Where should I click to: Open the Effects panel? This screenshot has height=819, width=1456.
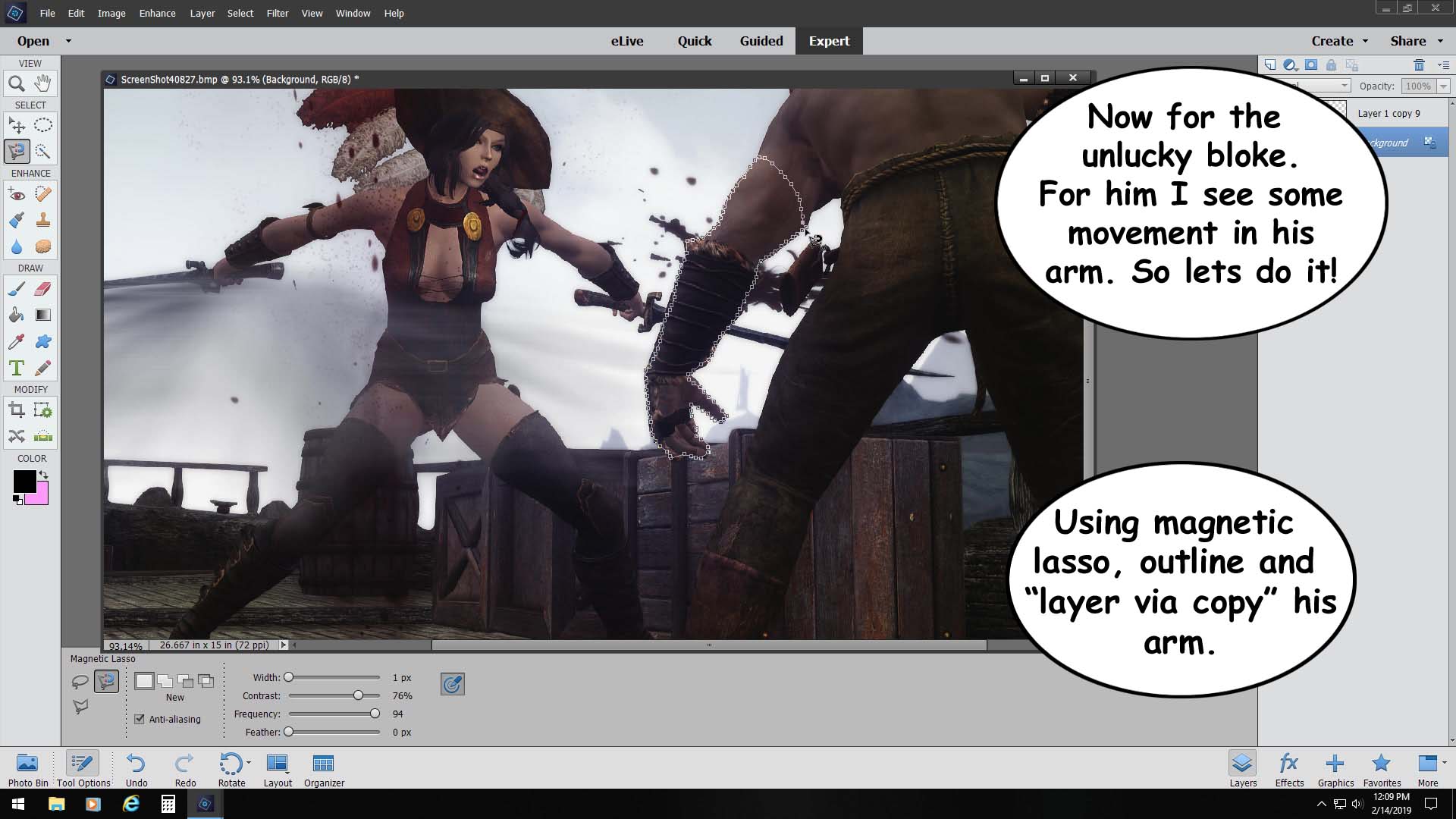[1289, 769]
